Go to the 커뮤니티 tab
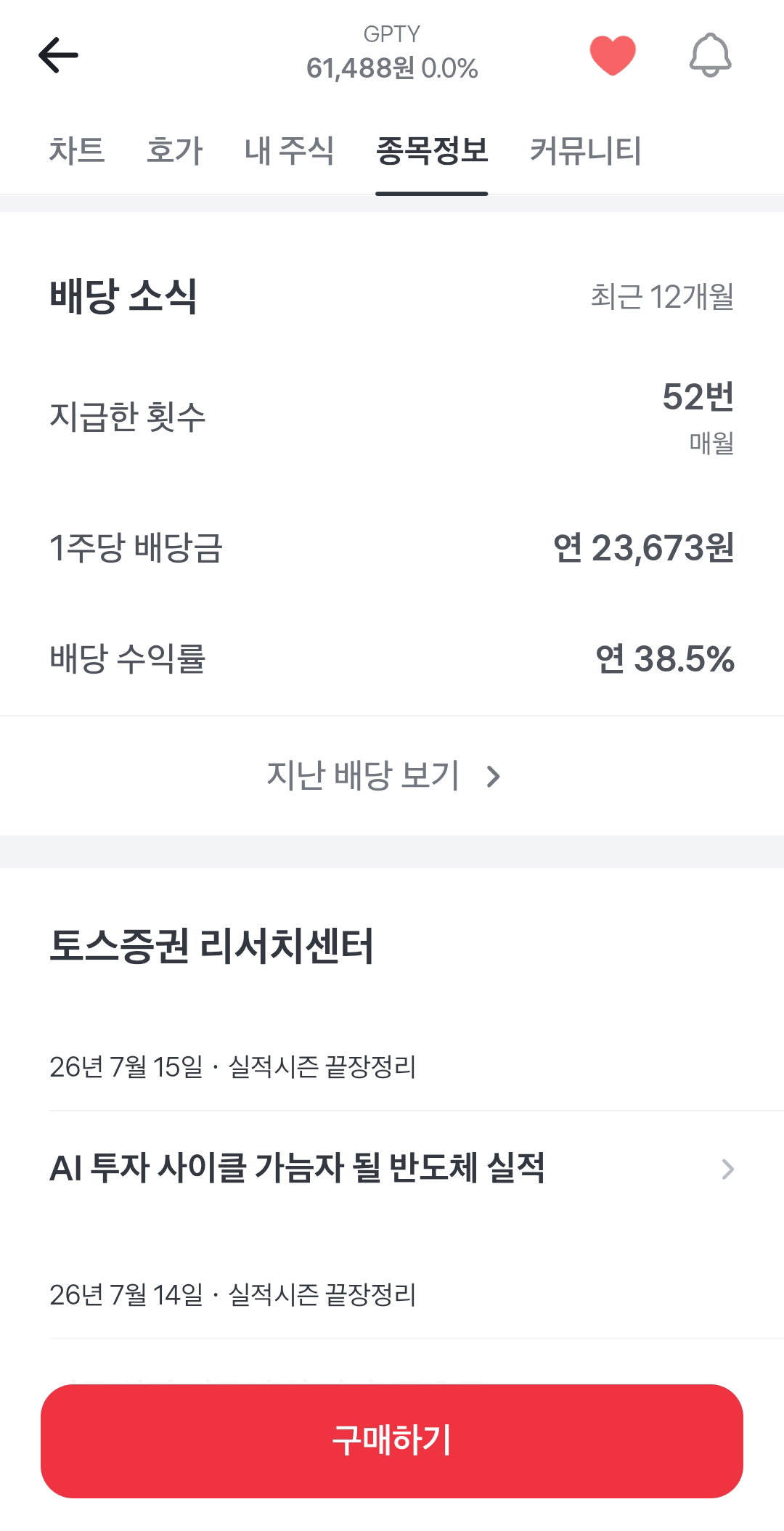The width and height of the screenshot is (784, 1531). pos(585,151)
